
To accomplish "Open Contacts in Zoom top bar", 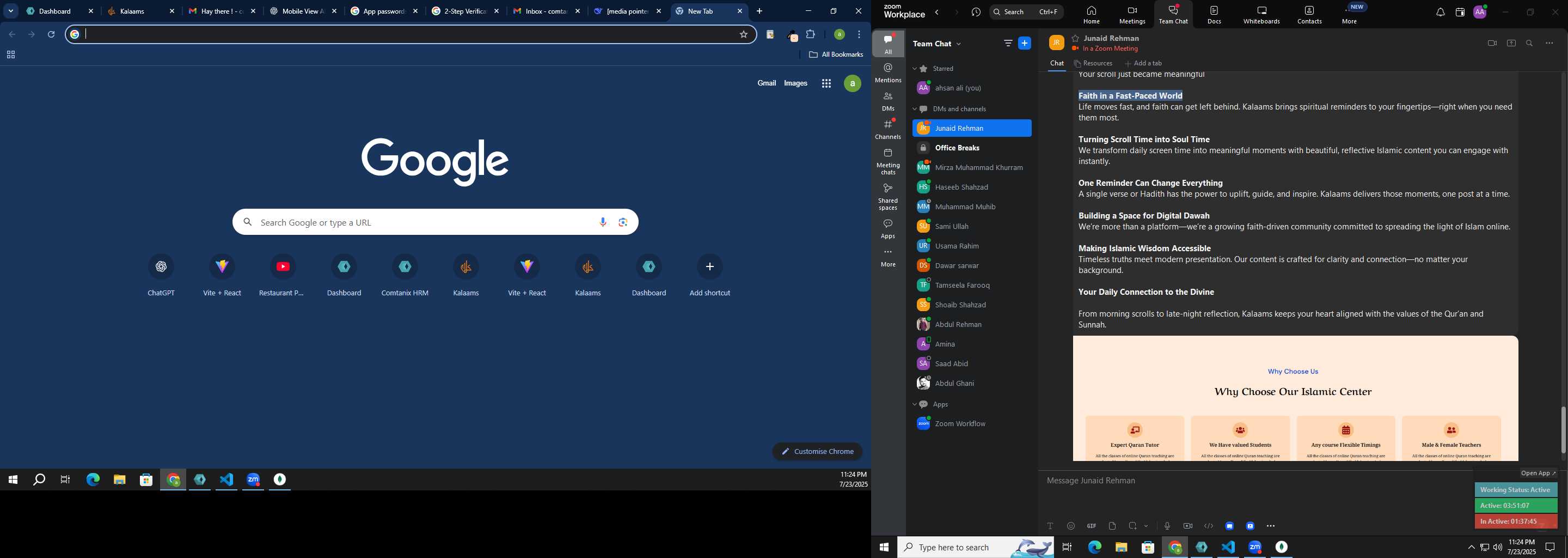I will pyautogui.click(x=1309, y=15).
